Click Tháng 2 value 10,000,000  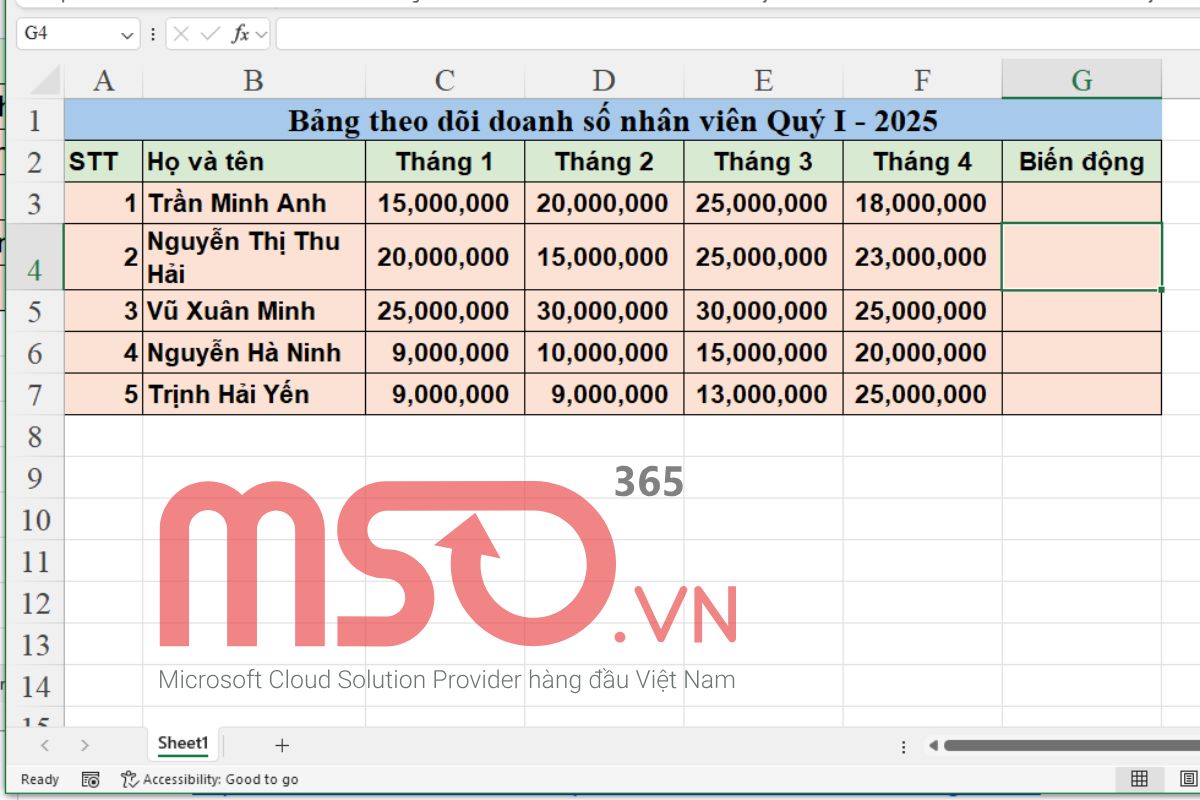click(x=604, y=353)
